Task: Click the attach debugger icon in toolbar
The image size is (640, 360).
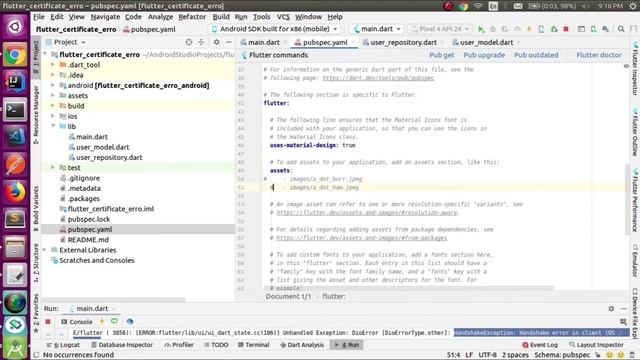Action: point(554,29)
